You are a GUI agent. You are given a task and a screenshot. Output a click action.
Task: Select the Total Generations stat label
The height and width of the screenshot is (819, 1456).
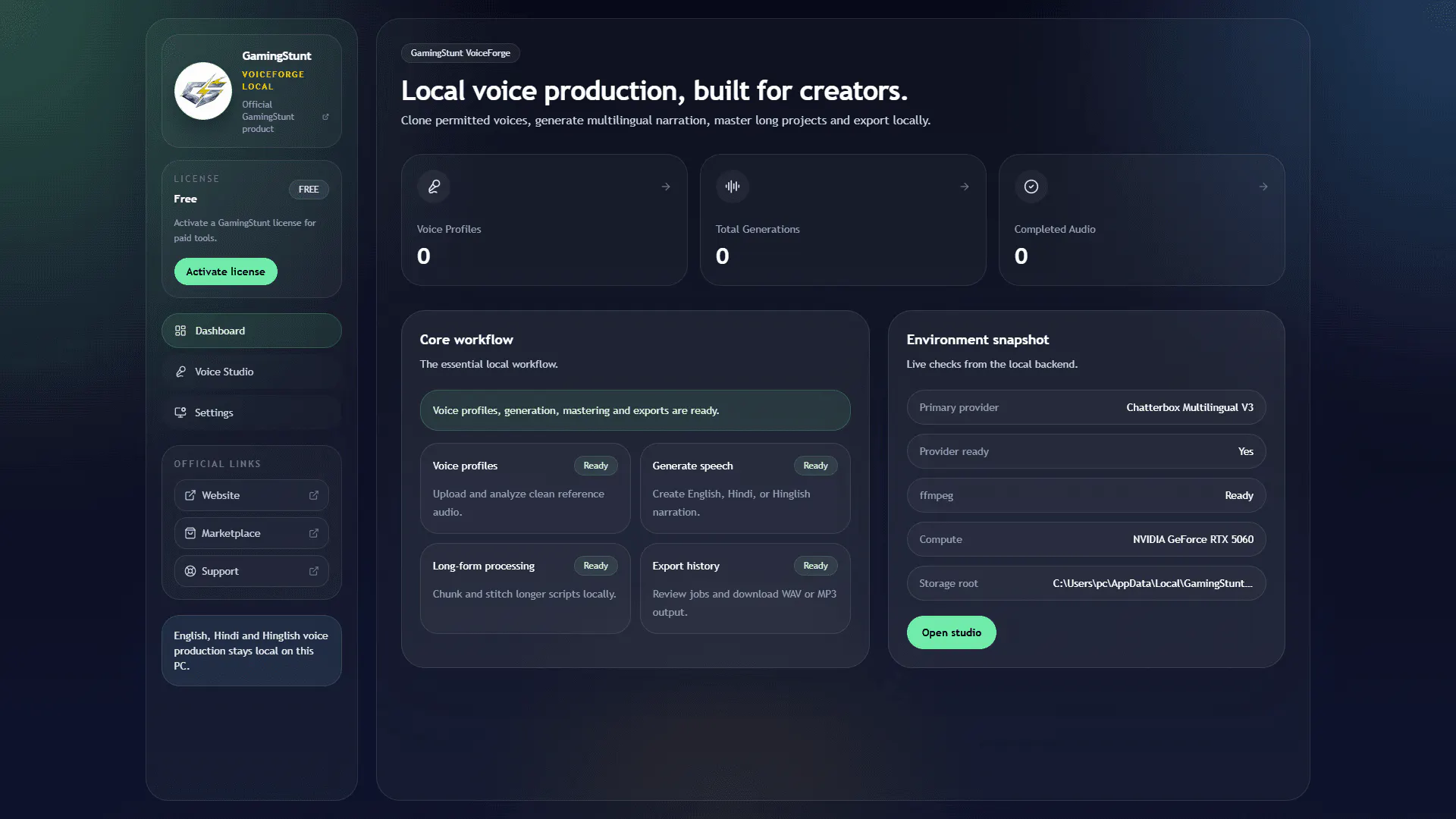[758, 229]
